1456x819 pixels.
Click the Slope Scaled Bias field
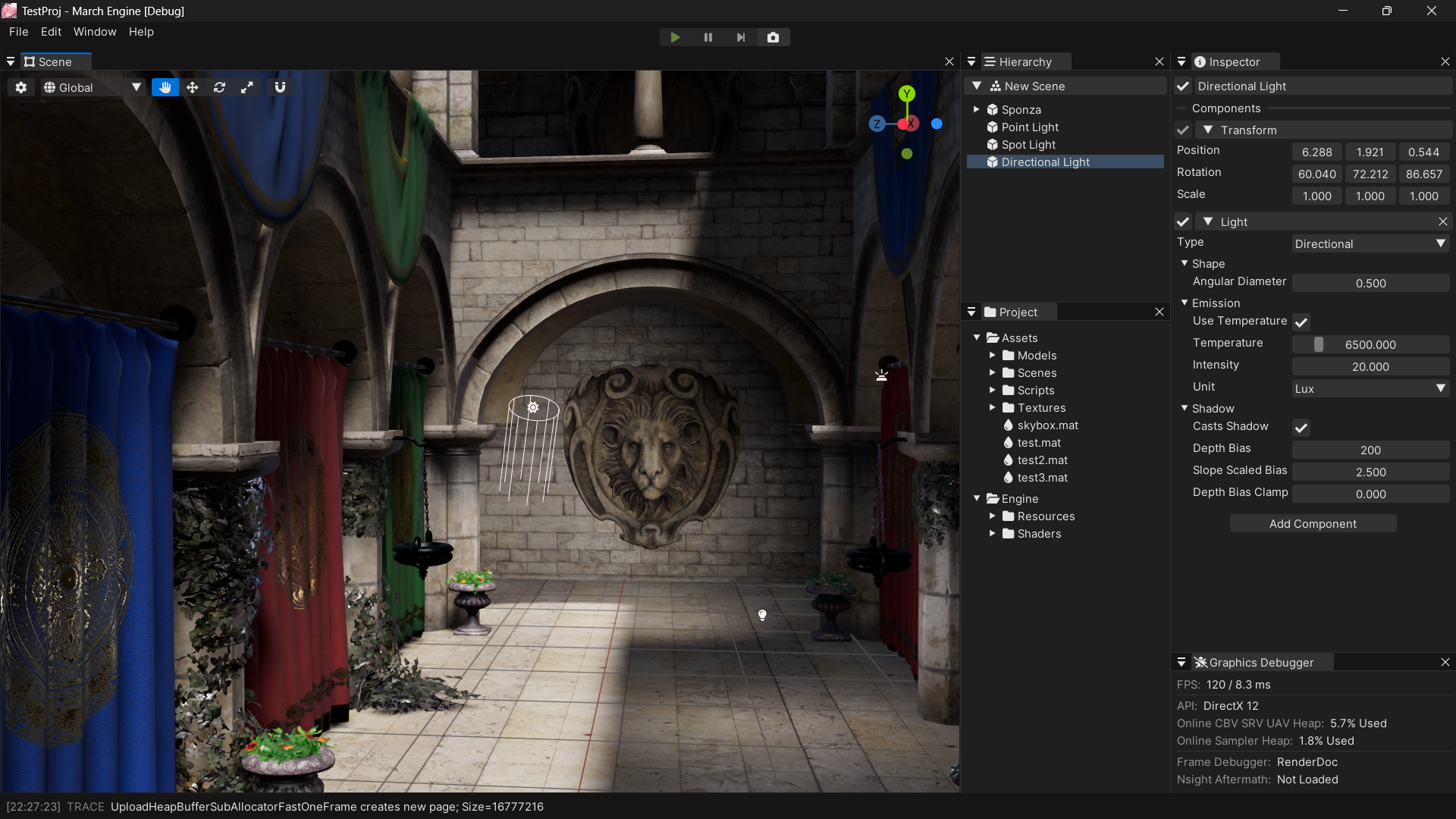pos(1371,472)
